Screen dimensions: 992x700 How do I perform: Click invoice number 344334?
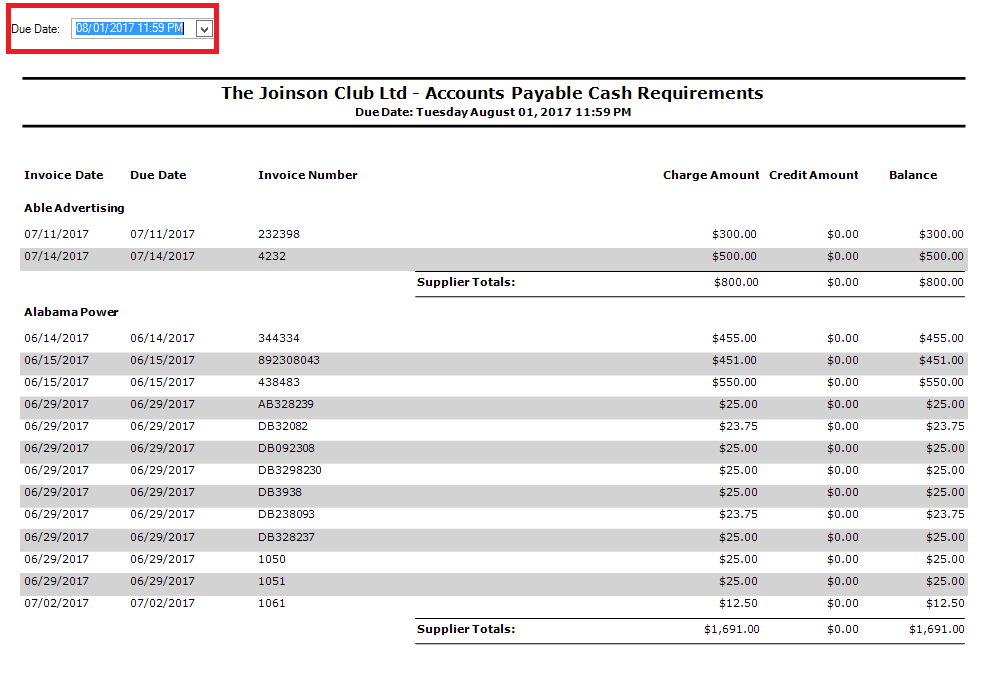279,338
